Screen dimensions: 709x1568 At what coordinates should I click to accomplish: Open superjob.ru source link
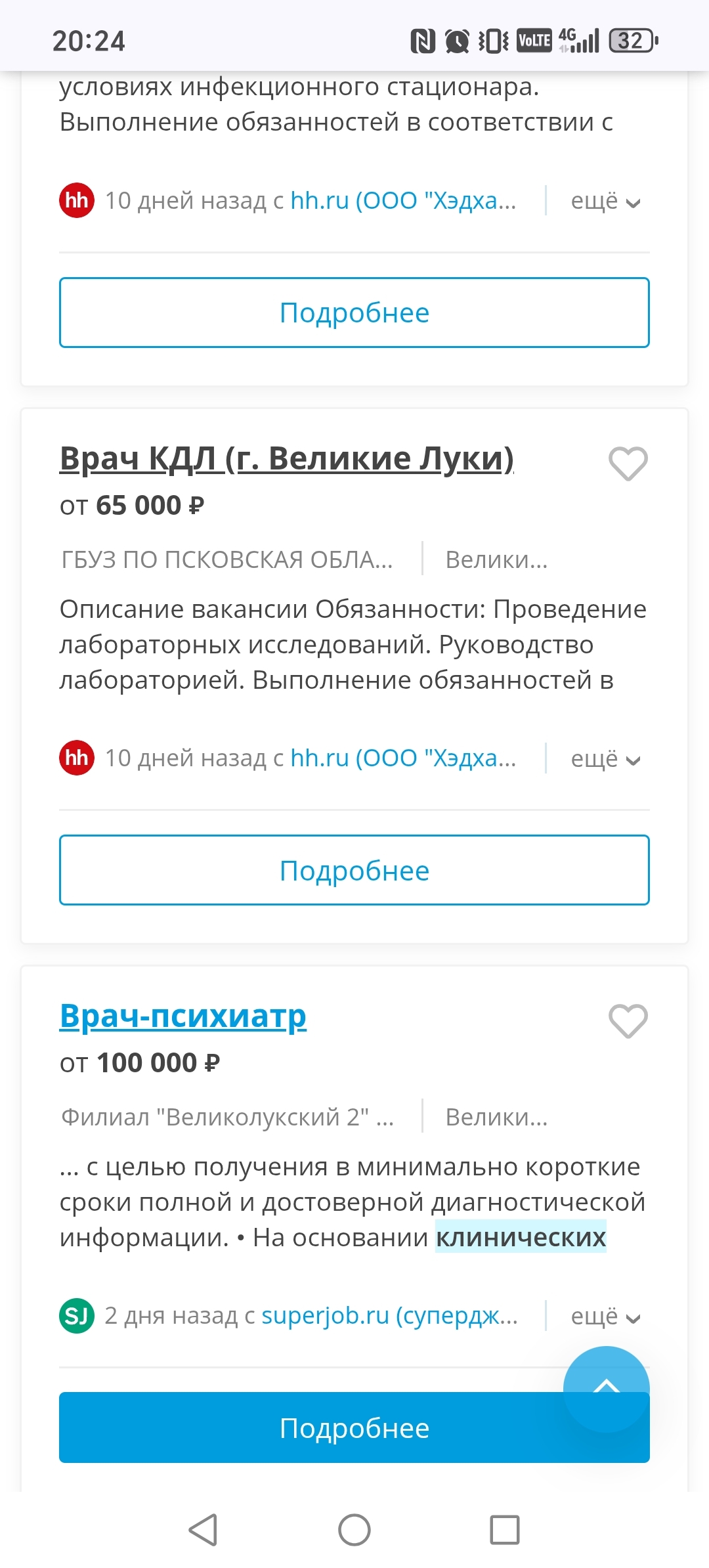389,1315
